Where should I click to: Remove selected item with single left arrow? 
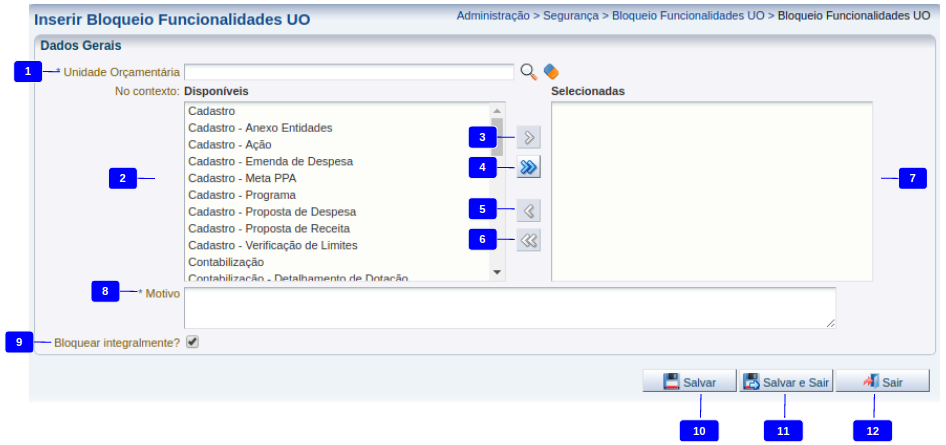[x=529, y=211]
